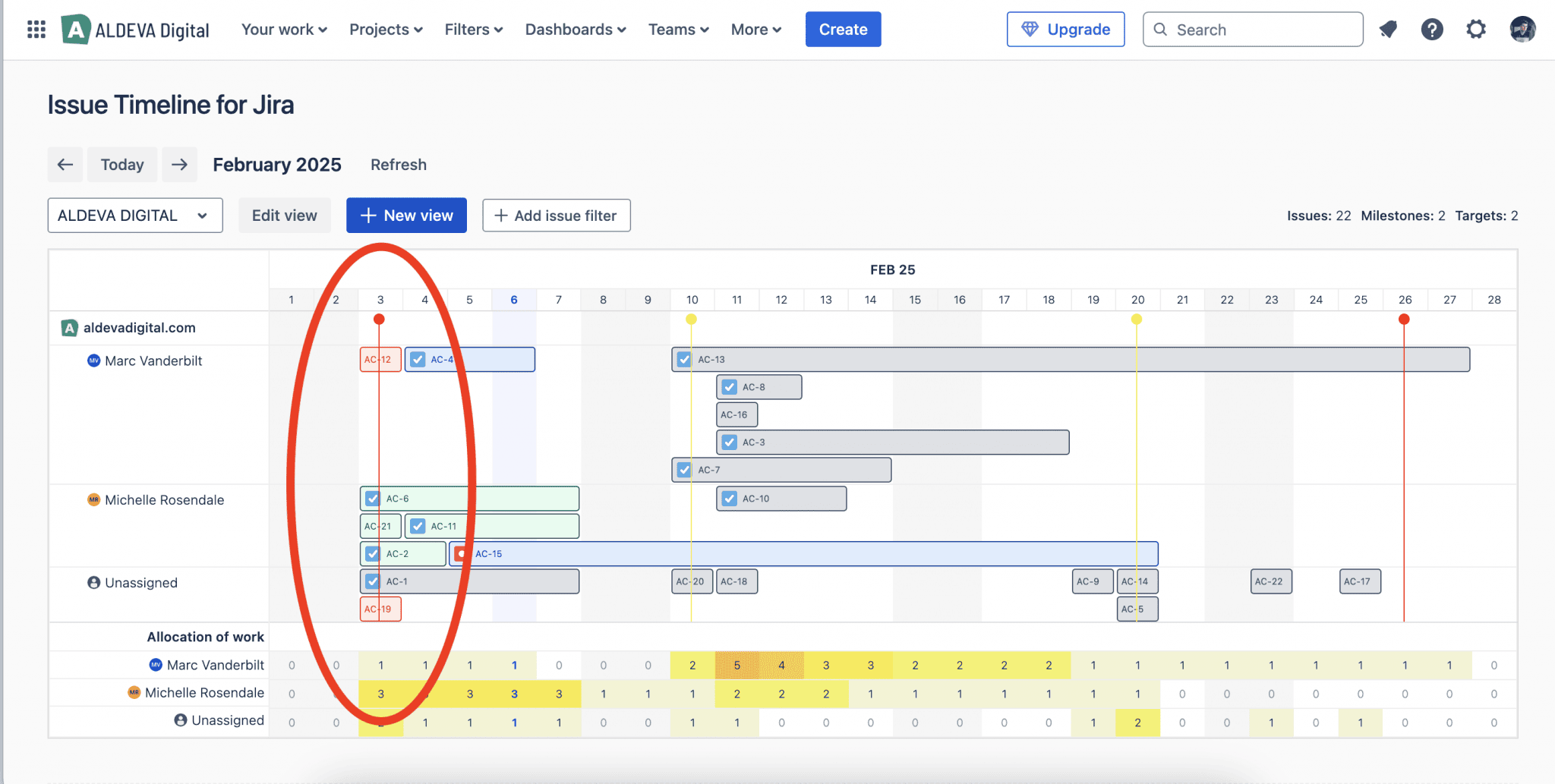Click Michelle Rosendale's avatar in timeline row
This screenshot has height=784, width=1555.
pyautogui.click(x=94, y=499)
